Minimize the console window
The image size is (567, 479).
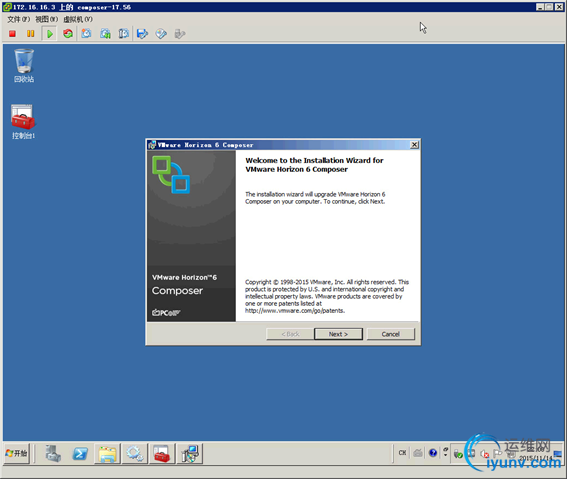[x=540, y=7]
